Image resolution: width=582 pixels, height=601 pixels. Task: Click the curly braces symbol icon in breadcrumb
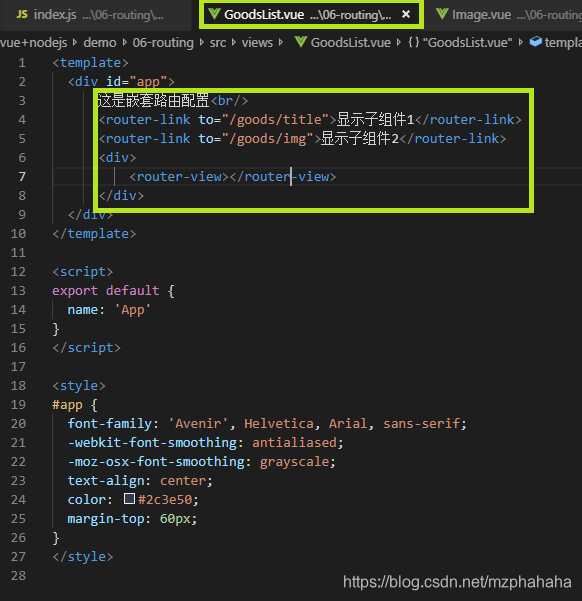pos(414,42)
